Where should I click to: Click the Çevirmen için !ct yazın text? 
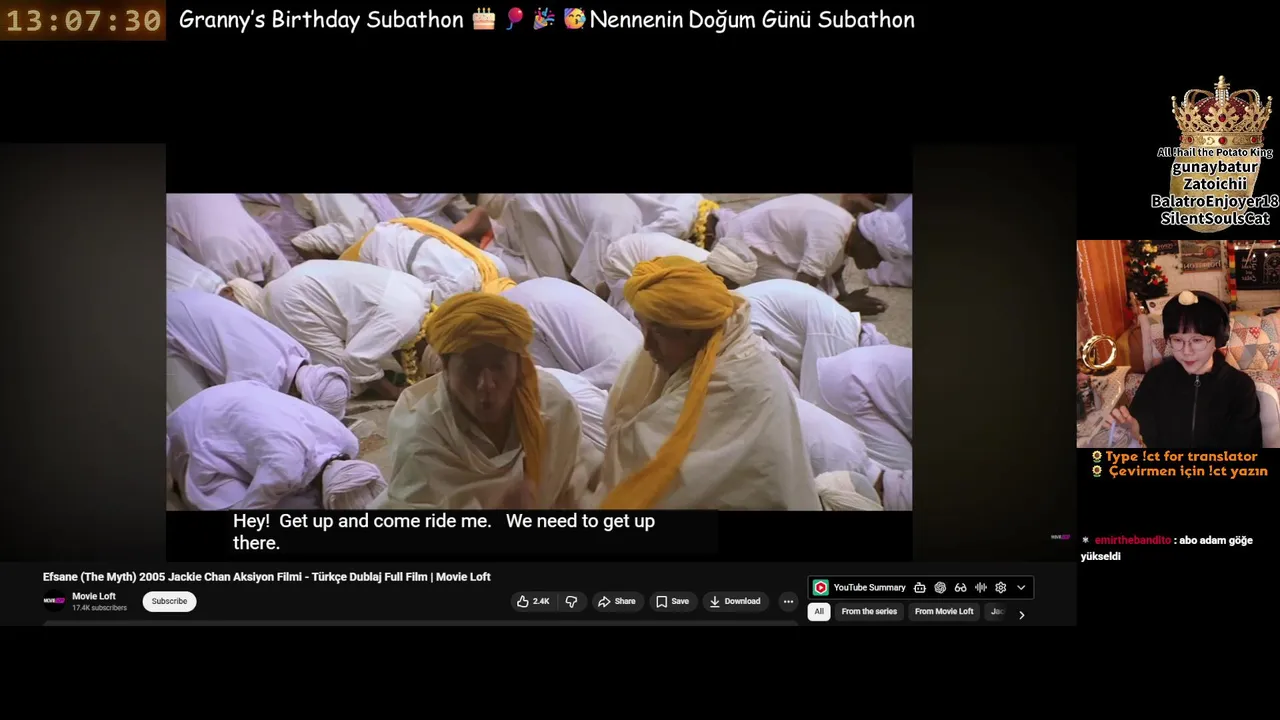[x=1187, y=471]
